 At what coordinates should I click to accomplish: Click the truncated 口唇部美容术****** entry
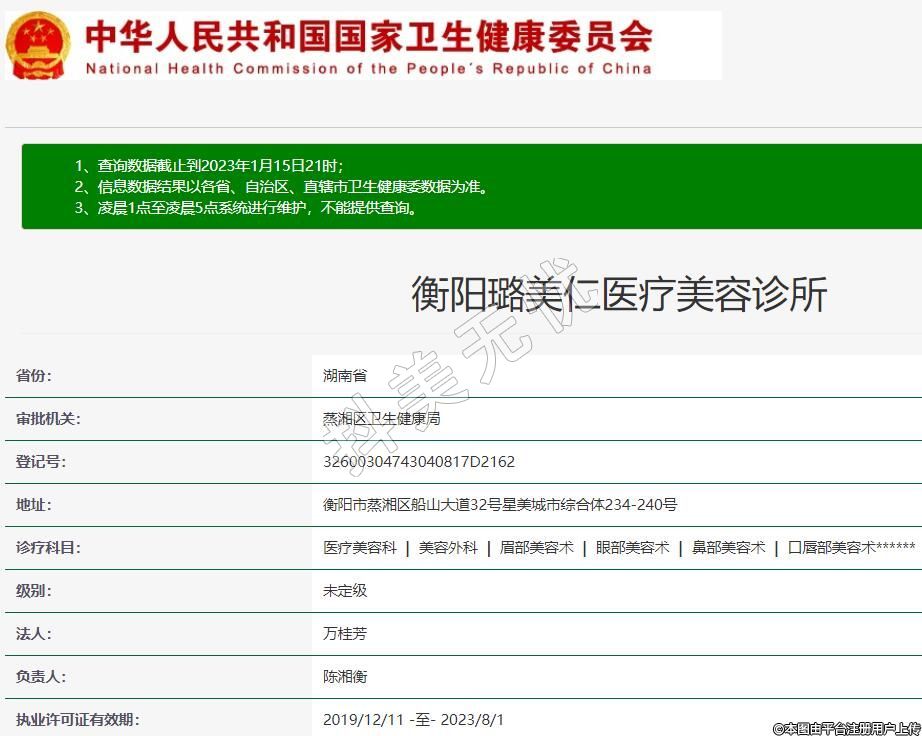point(851,548)
